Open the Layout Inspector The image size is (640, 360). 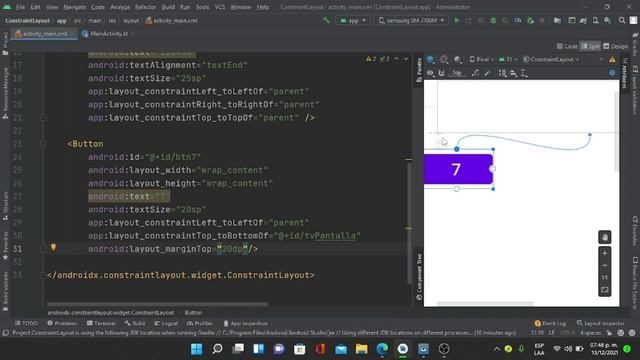[x=600, y=323]
